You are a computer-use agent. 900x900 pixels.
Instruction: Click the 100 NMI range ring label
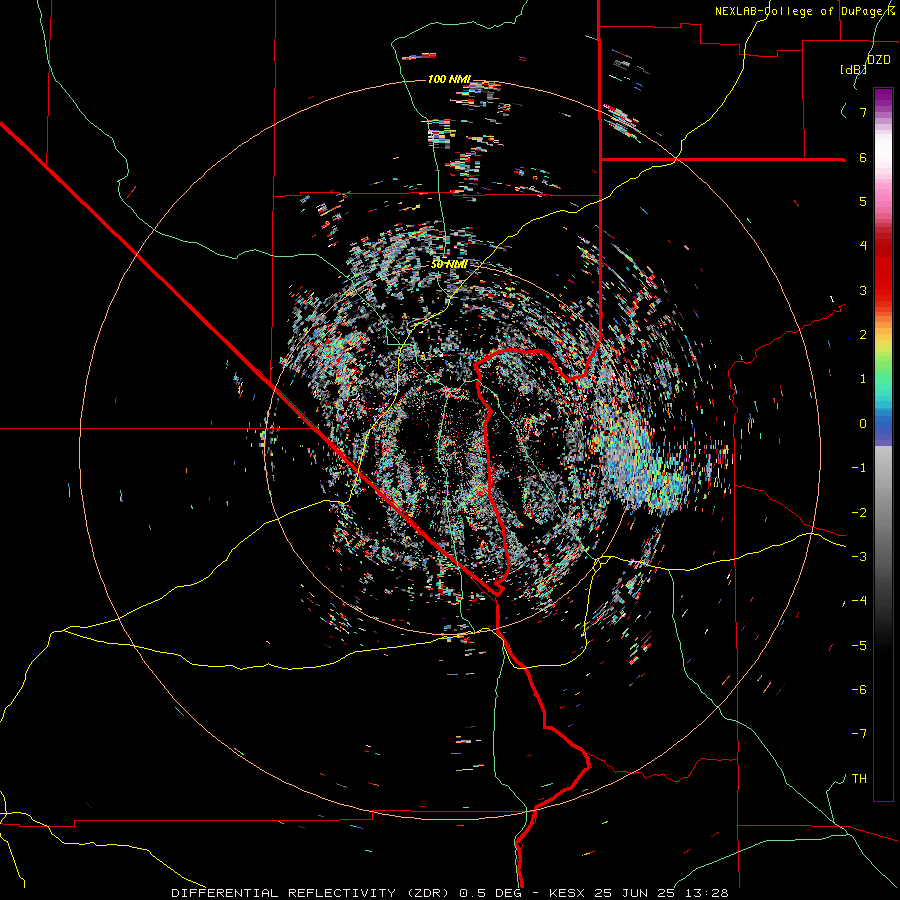point(449,79)
